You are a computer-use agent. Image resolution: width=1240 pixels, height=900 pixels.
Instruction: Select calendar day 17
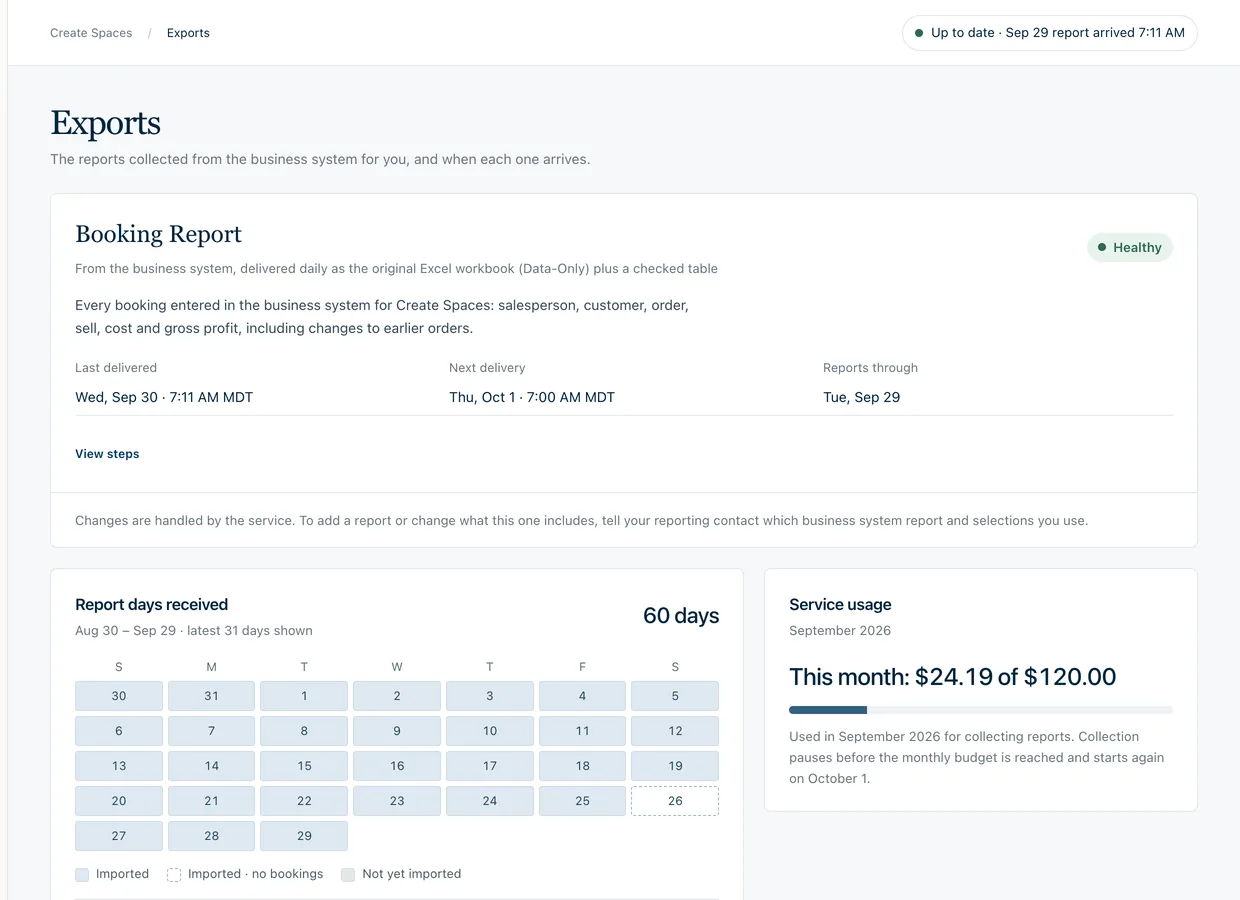pos(490,766)
